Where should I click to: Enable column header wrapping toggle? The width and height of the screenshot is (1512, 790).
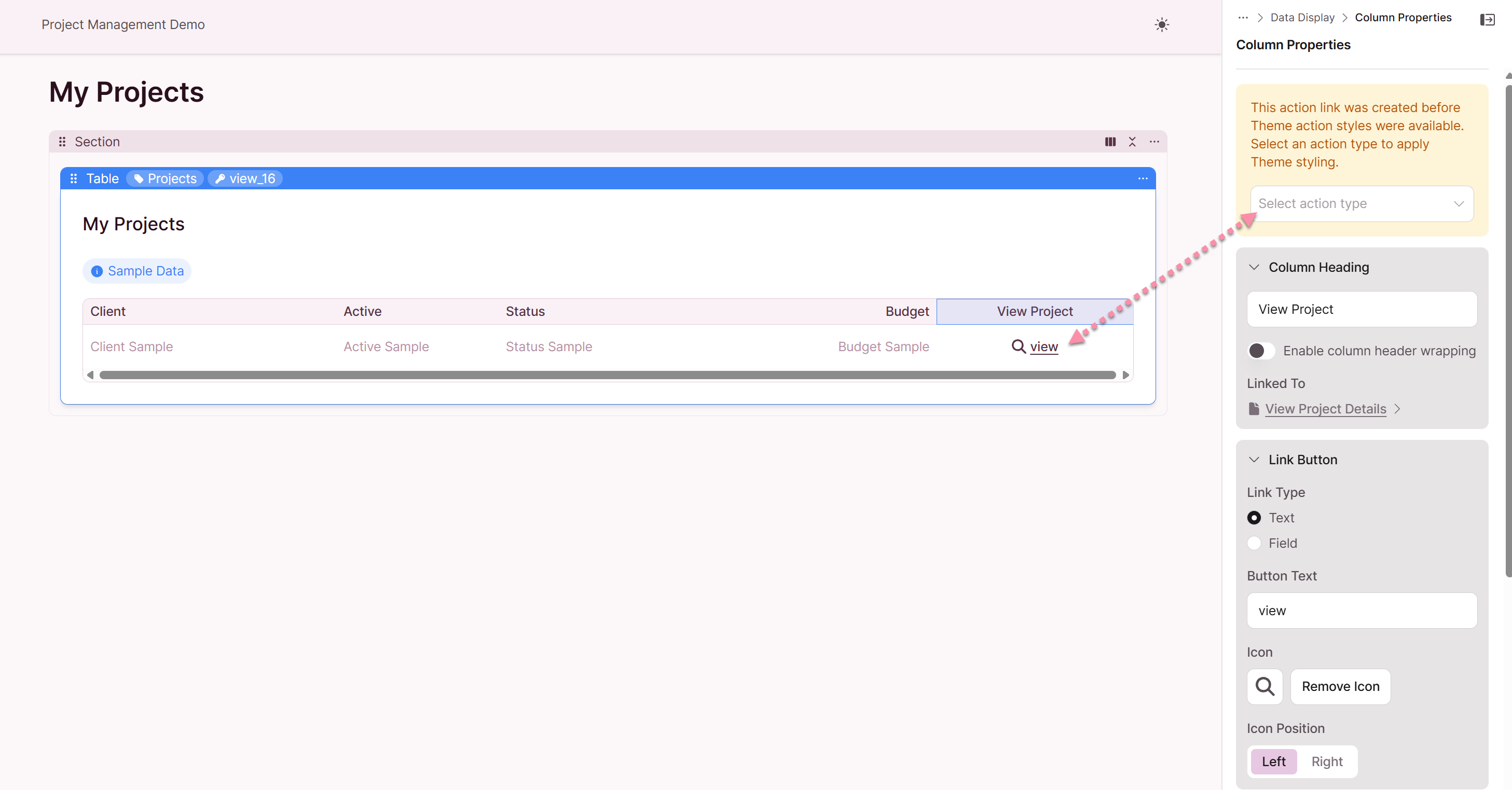tap(1261, 351)
